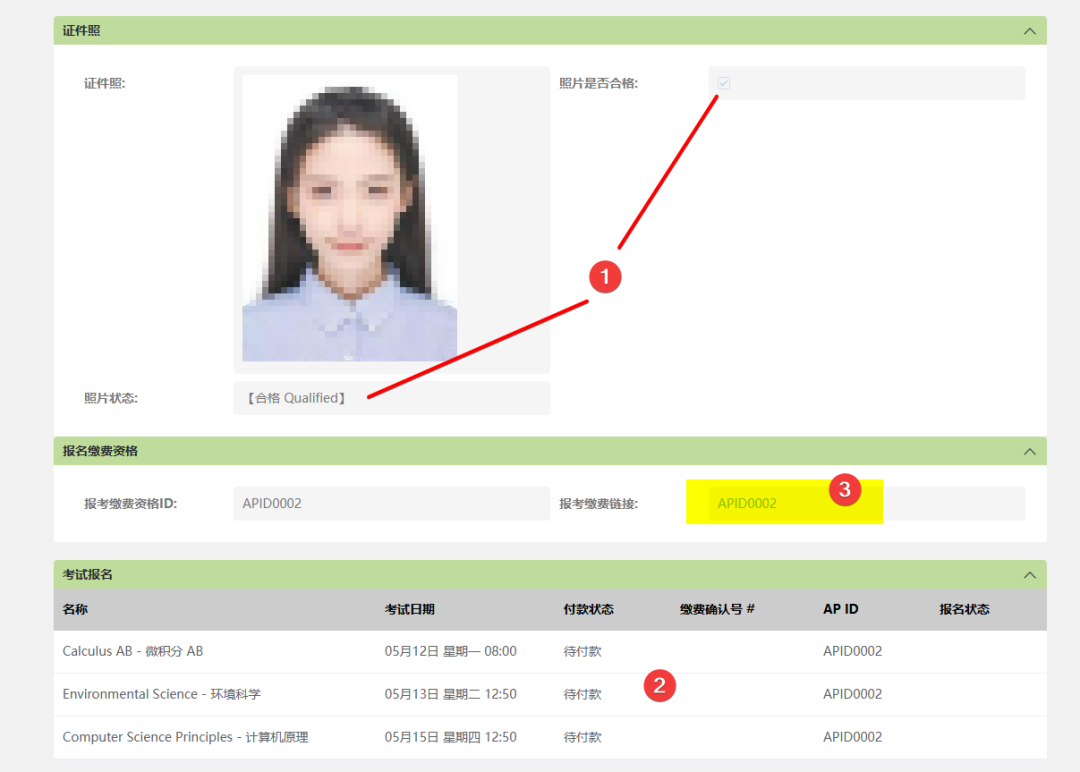
Task: Click the 付款状态 column header
Action: click(x=588, y=609)
